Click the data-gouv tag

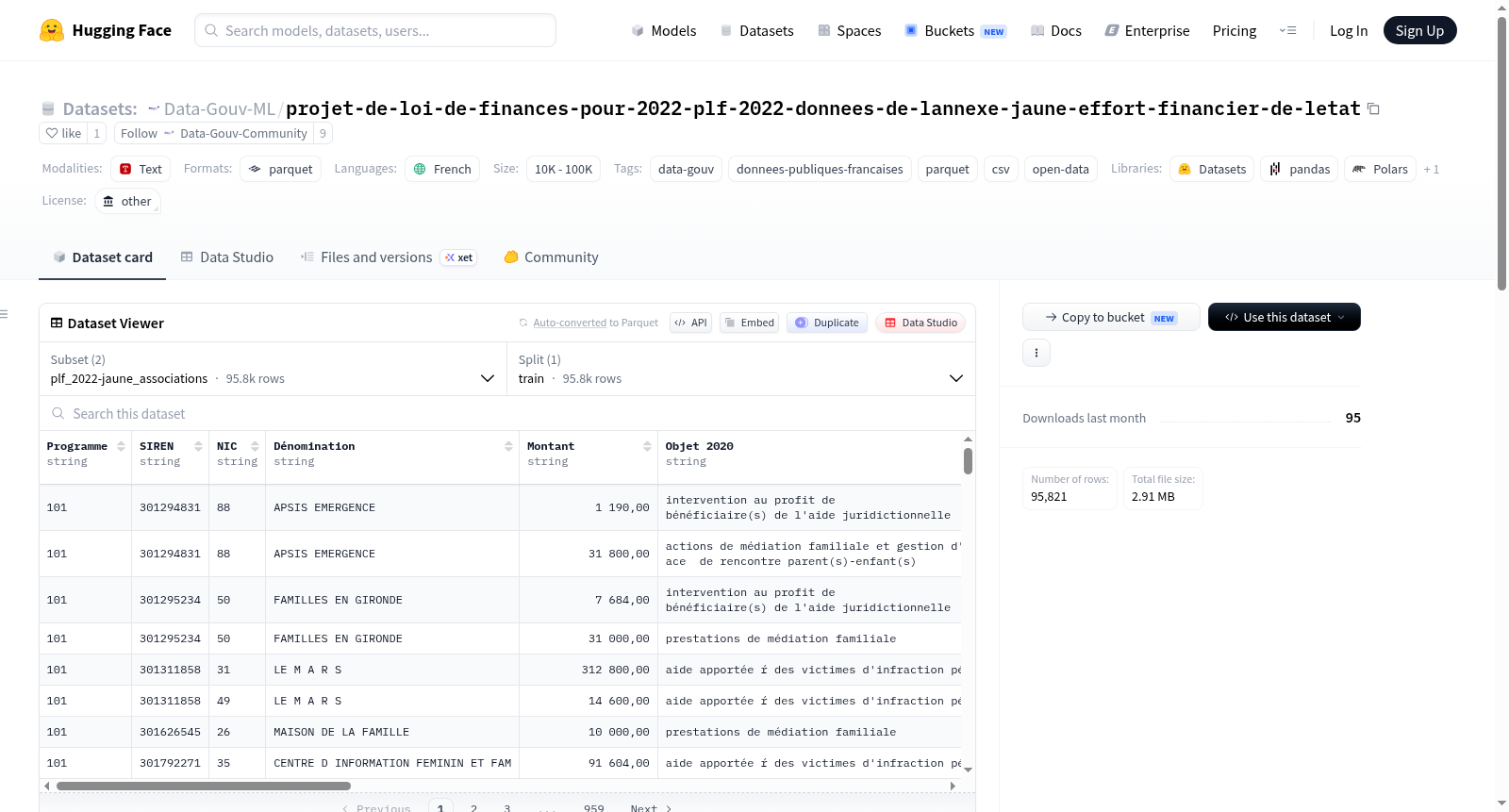[686, 169]
